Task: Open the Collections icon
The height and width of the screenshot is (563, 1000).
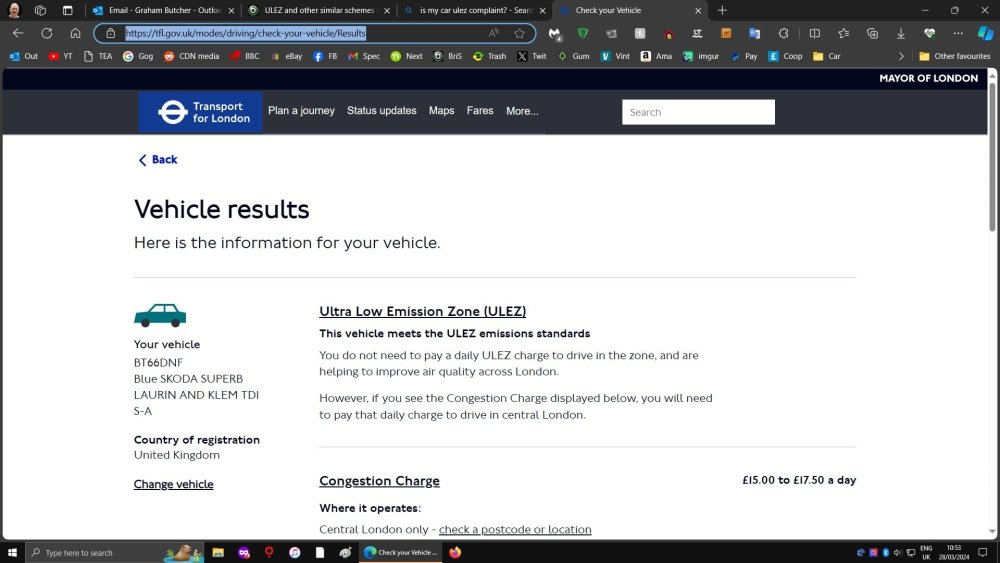Action: [872, 33]
